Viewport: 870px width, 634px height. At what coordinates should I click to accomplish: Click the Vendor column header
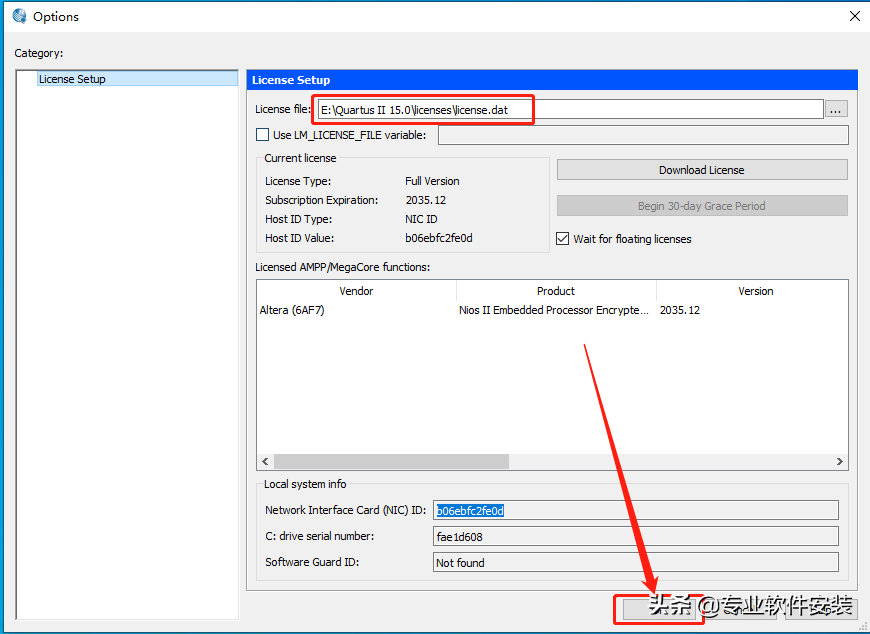(x=356, y=291)
